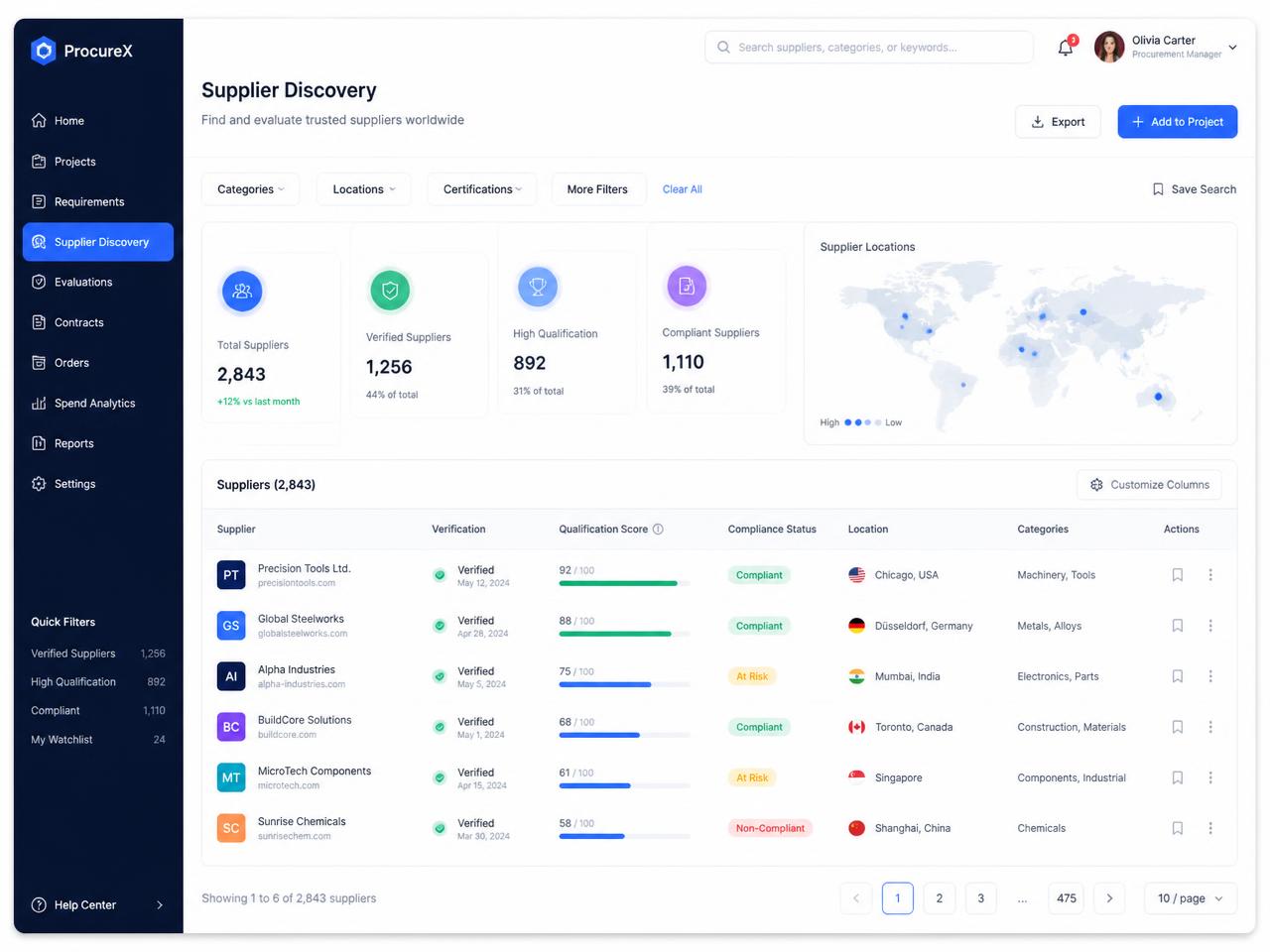Click the search magnifier icon
Viewport: 1270px width, 952px height.
[723, 48]
